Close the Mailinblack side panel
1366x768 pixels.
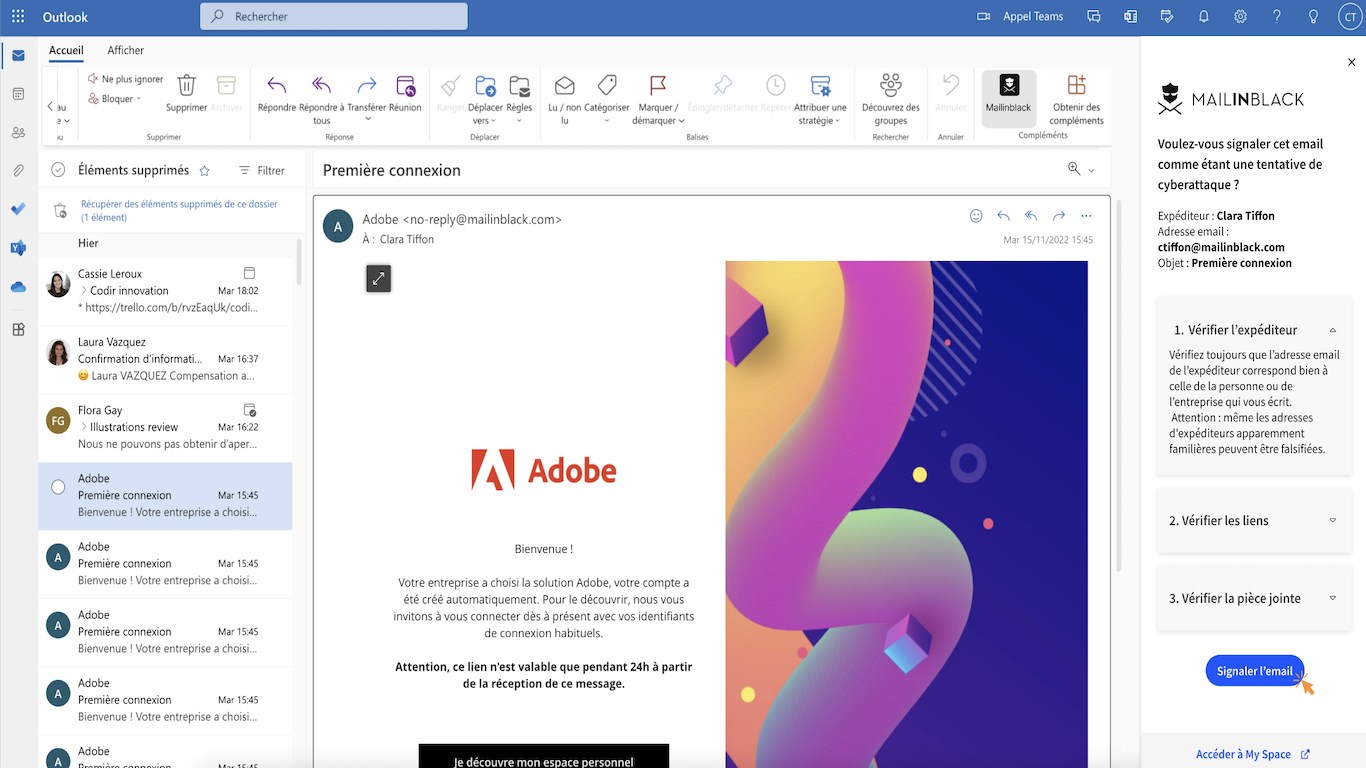point(1352,62)
